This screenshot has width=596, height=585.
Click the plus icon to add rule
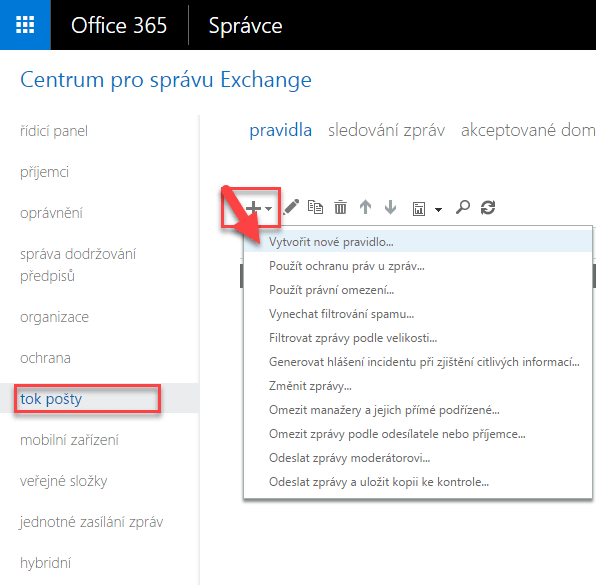point(253,208)
